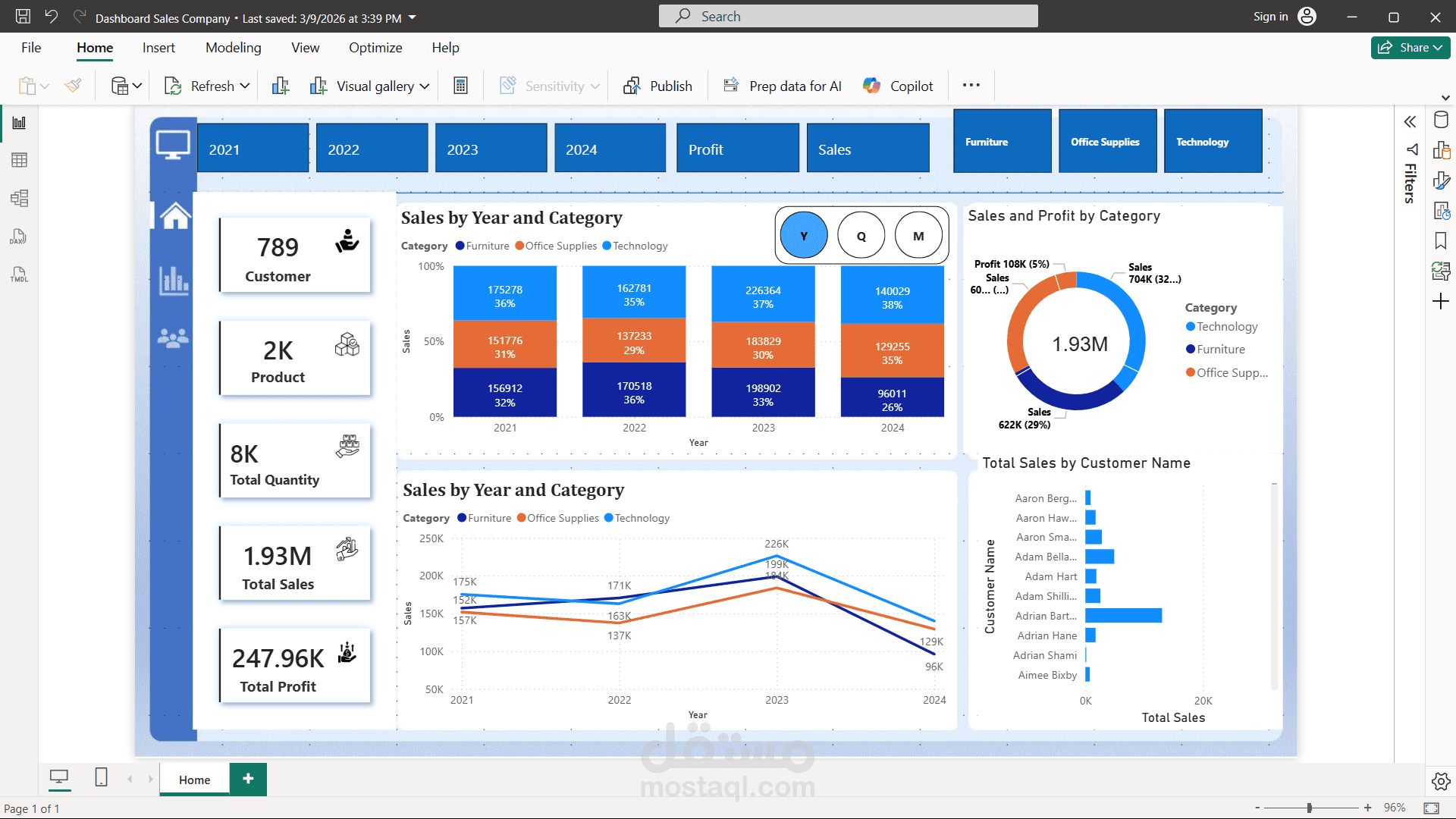Adjust the zoom slider in the status bar
The height and width of the screenshot is (819, 1456).
pyautogui.click(x=1308, y=808)
